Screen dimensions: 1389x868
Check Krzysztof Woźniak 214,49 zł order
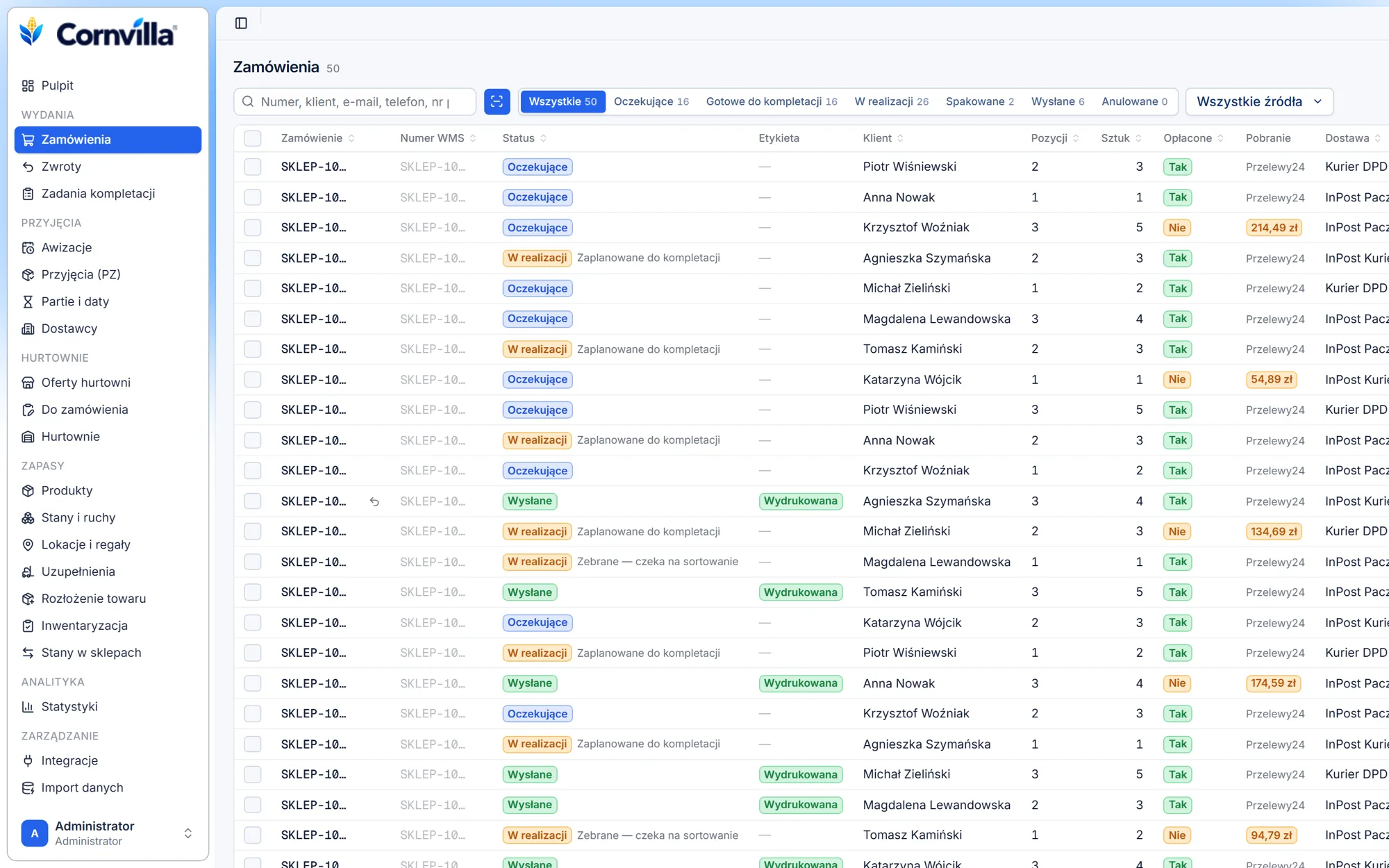pos(253,228)
